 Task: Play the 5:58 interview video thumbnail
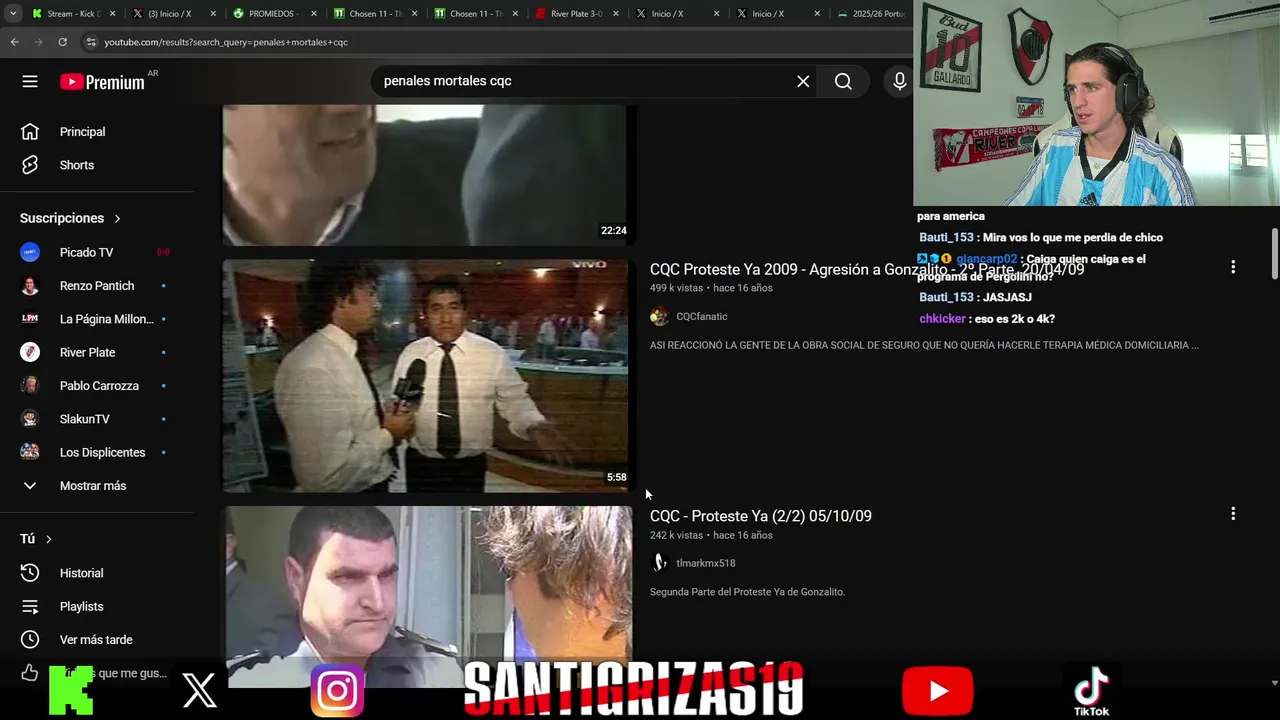(426, 376)
